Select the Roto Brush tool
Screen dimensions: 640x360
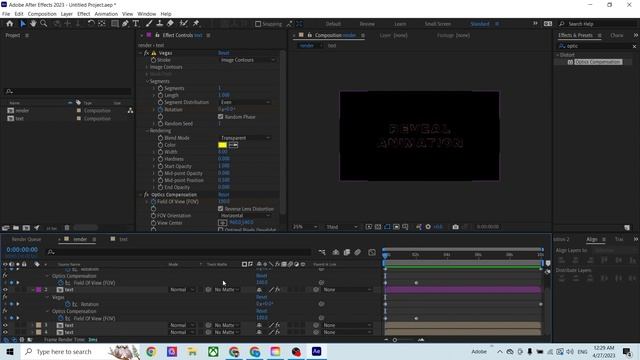(x=183, y=24)
